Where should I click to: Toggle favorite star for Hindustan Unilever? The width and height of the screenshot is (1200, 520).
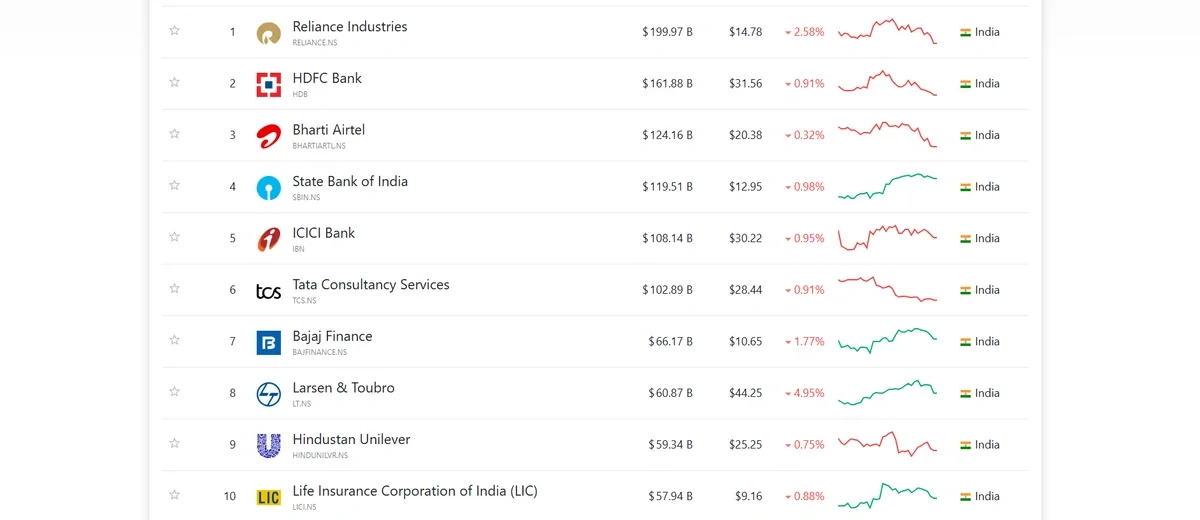point(174,444)
